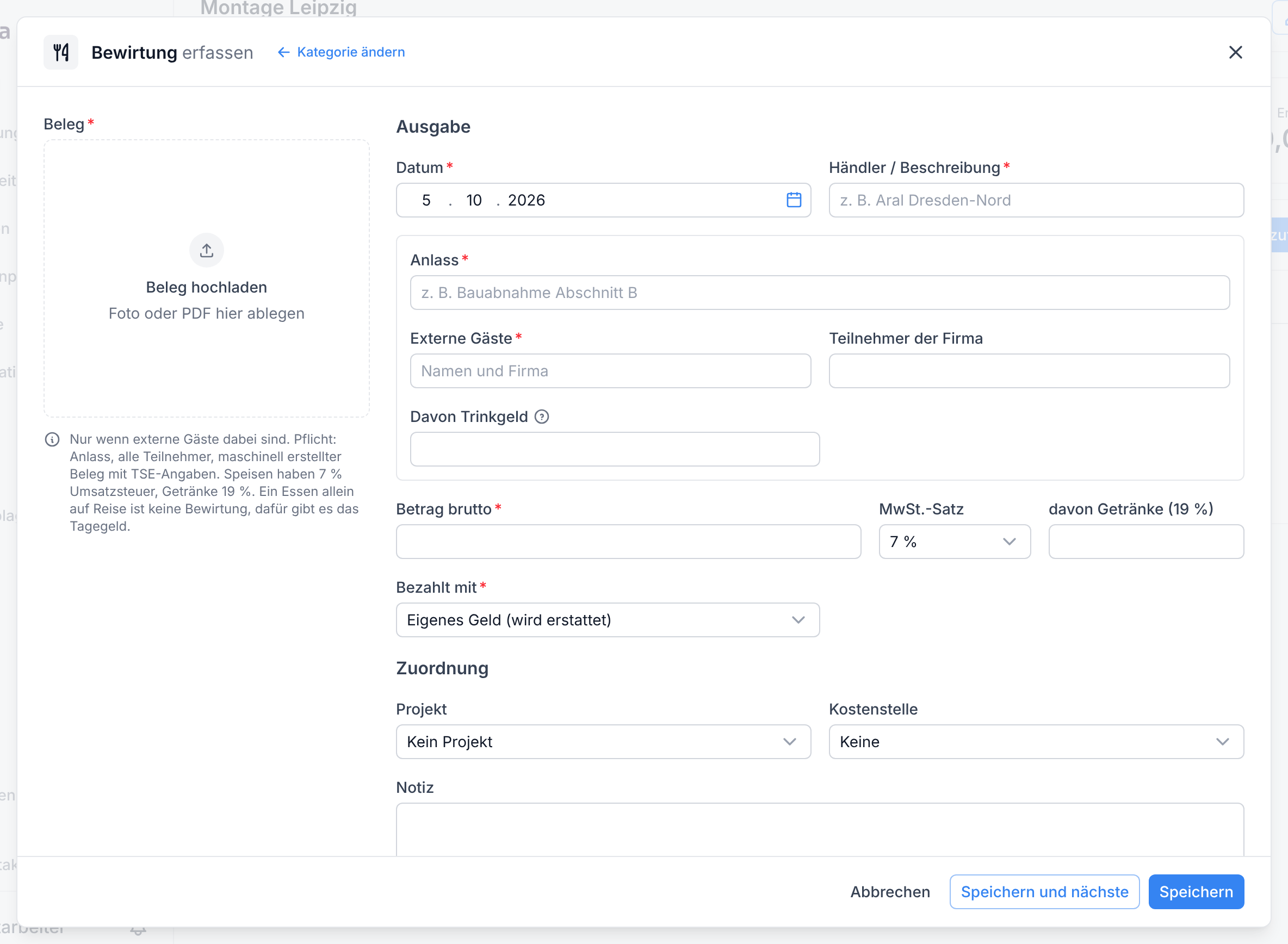
Task: Click the upload arrow icon for Beleg
Action: pos(206,250)
